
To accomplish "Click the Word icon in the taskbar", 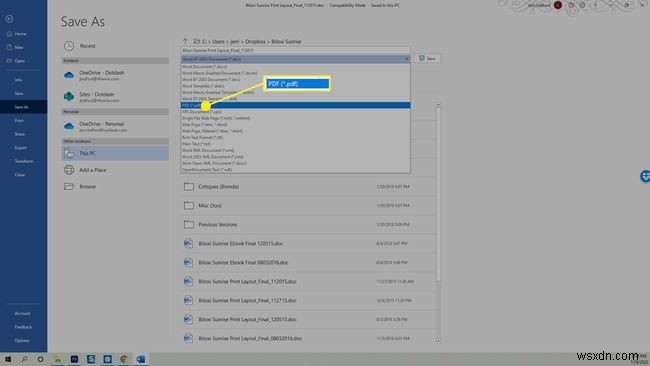I will [x=141, y=359].
